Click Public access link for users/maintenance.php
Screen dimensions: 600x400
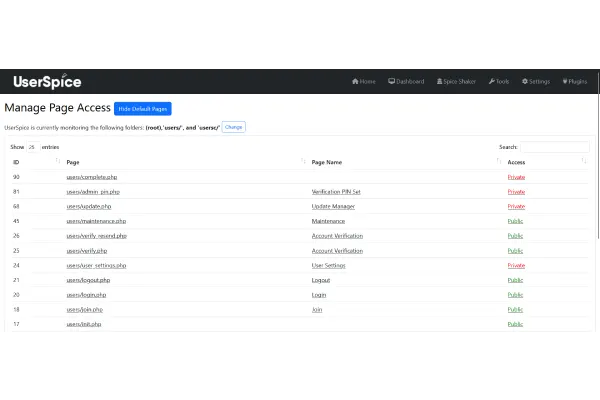click(x=516, y=221)
